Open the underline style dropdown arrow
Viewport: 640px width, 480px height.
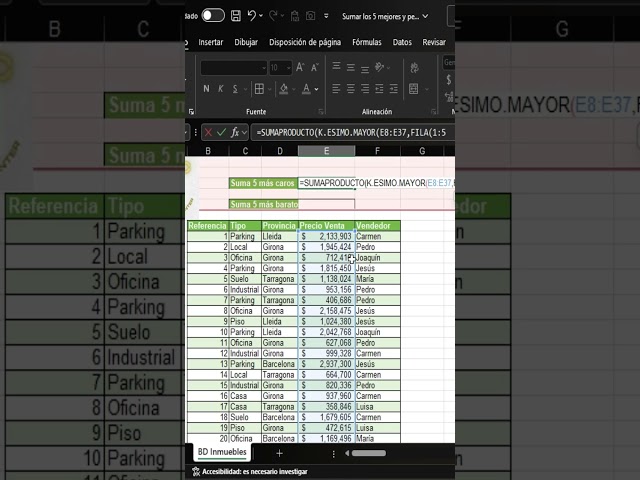pyautogui.click(x=245, y=89)
